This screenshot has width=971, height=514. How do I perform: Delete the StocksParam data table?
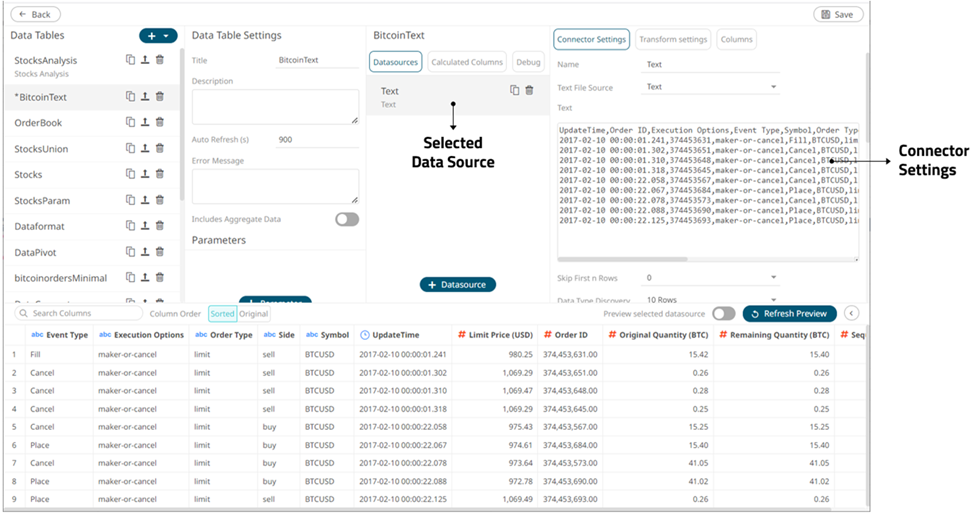click(160, 200)
